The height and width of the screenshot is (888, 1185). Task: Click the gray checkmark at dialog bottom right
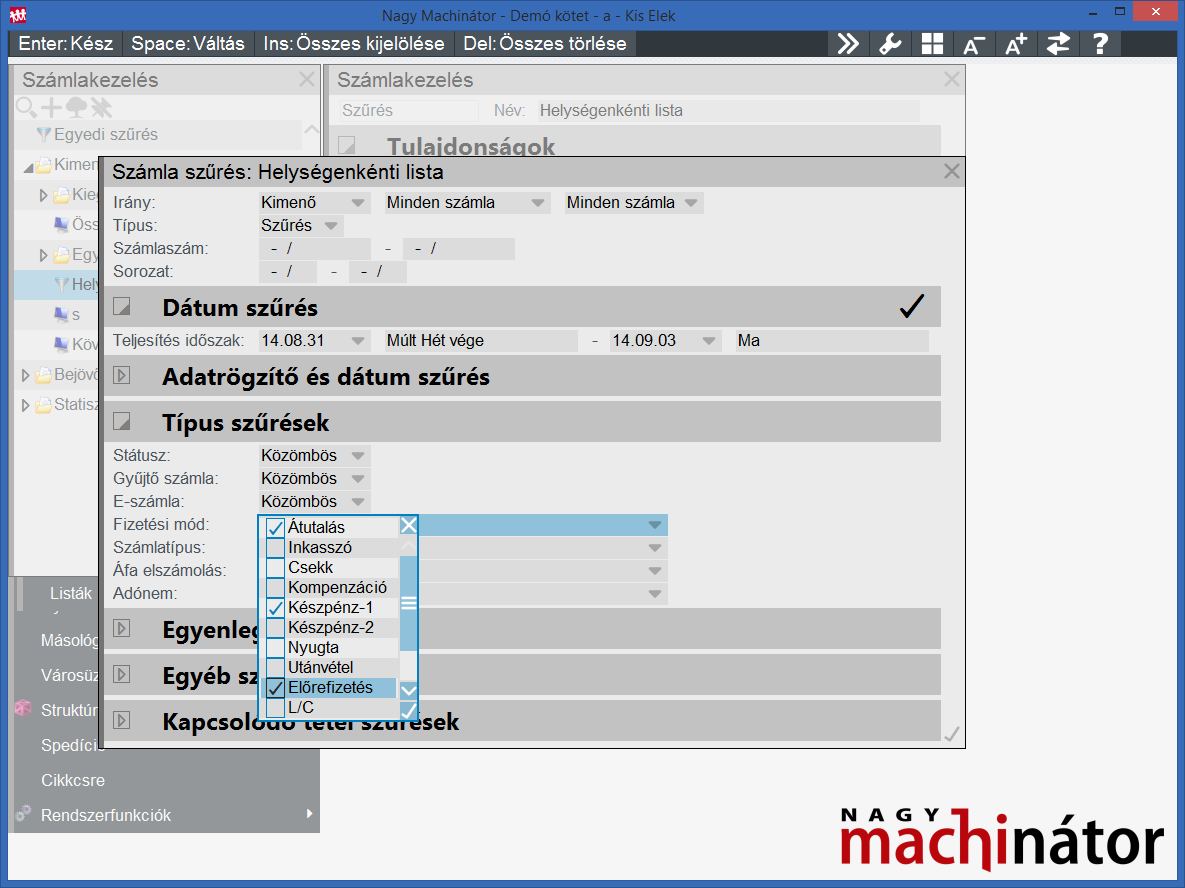951,733
